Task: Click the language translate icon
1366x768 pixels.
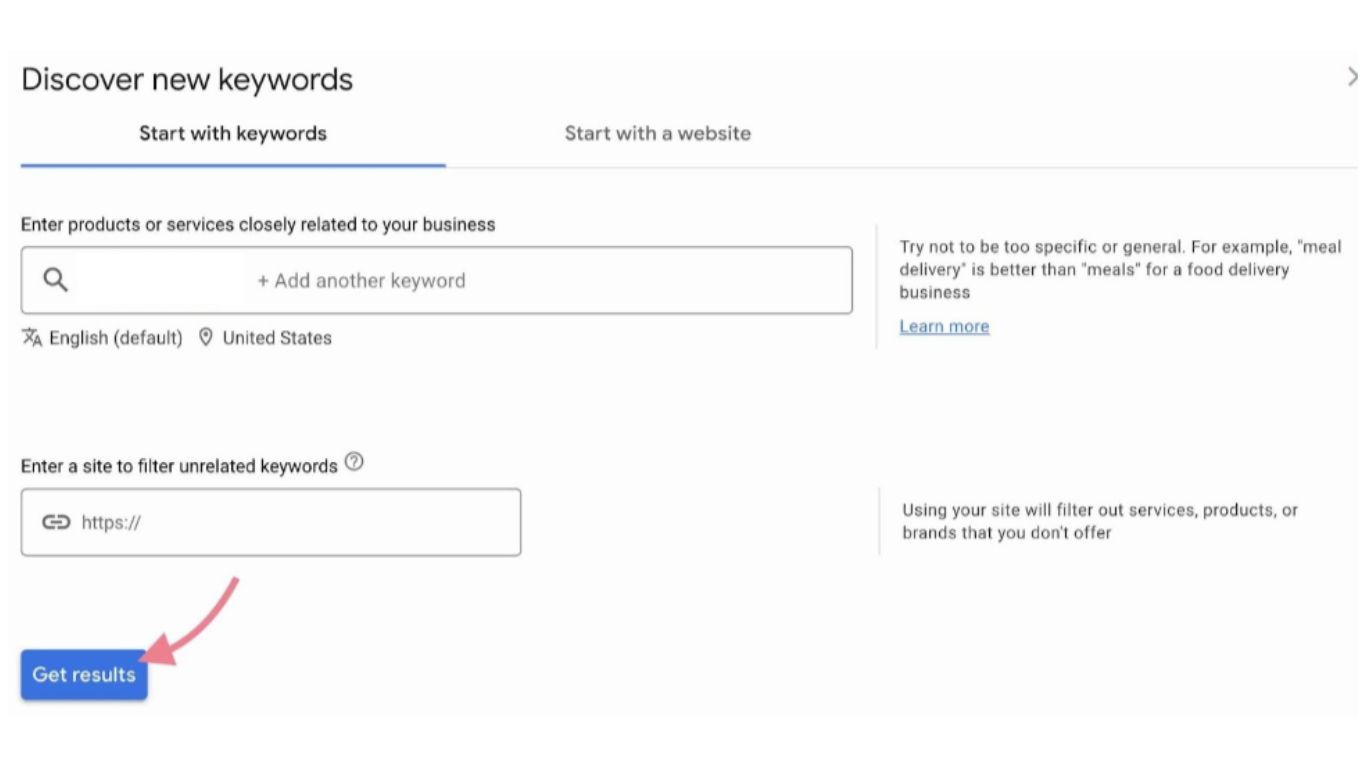Action: click(x=32, y=338)
